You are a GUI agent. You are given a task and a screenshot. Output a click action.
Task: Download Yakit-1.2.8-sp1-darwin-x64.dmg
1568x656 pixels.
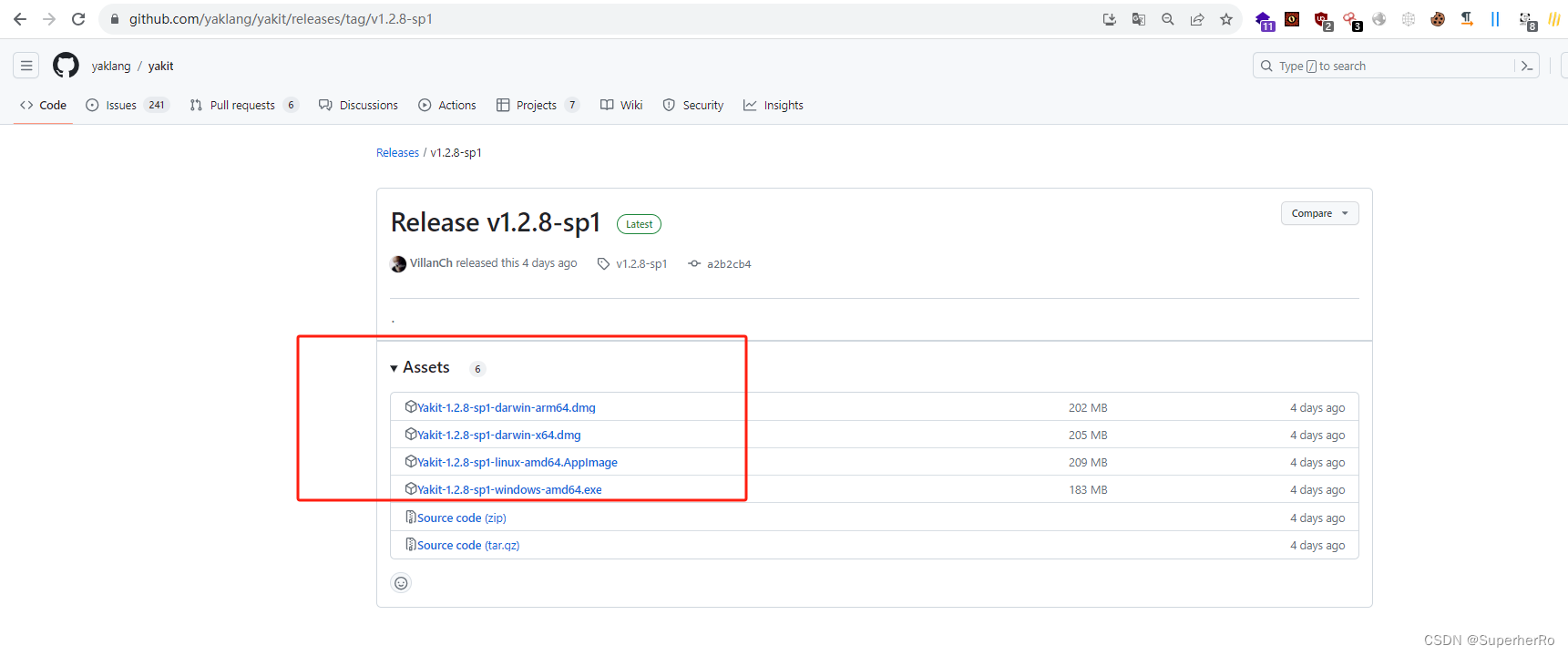pyautogui.click(x=499, y=435)
